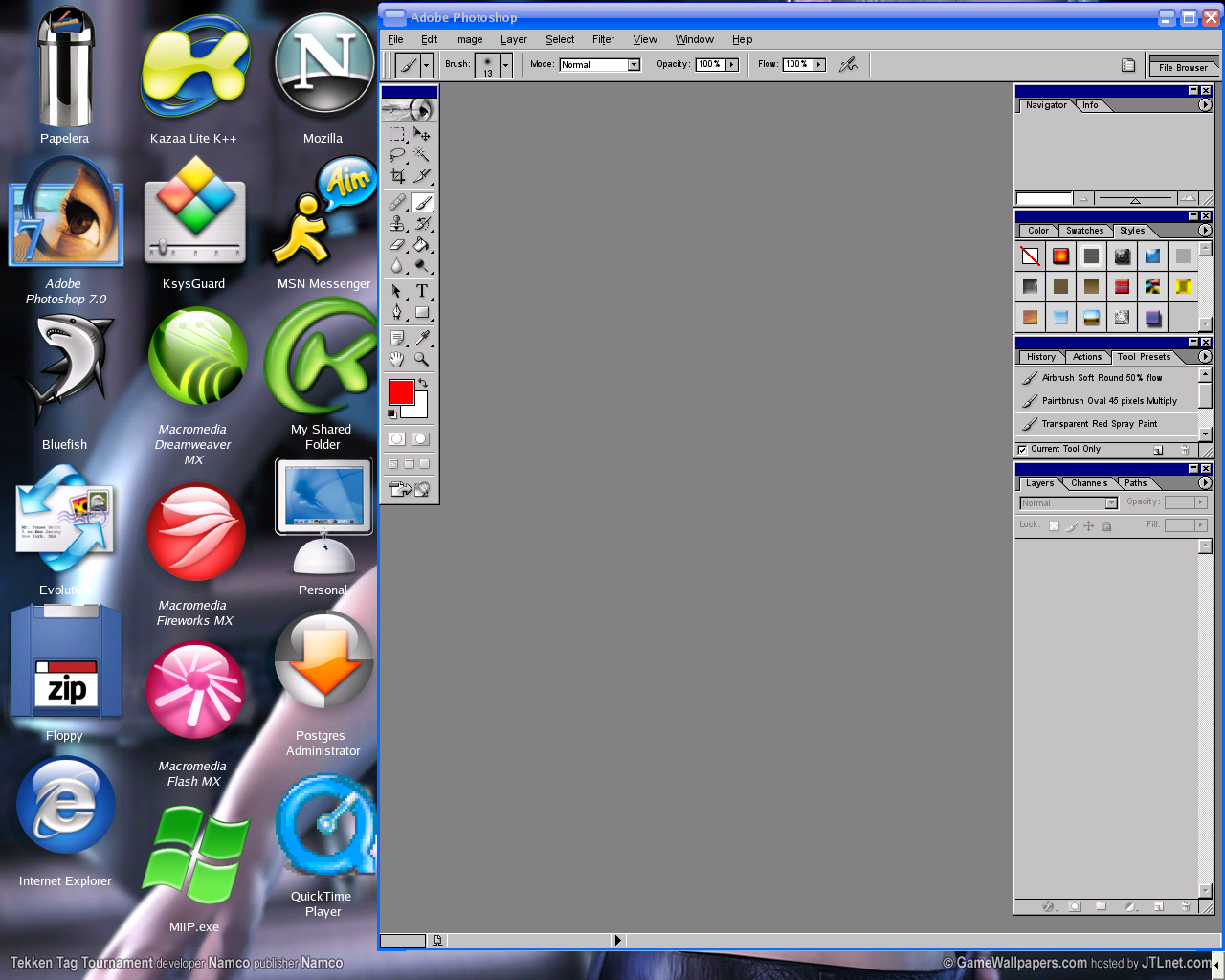The width and height of the screenshot is (1225, 980).
Task: Switch to the History tab
Action: tap(1041, 357)
